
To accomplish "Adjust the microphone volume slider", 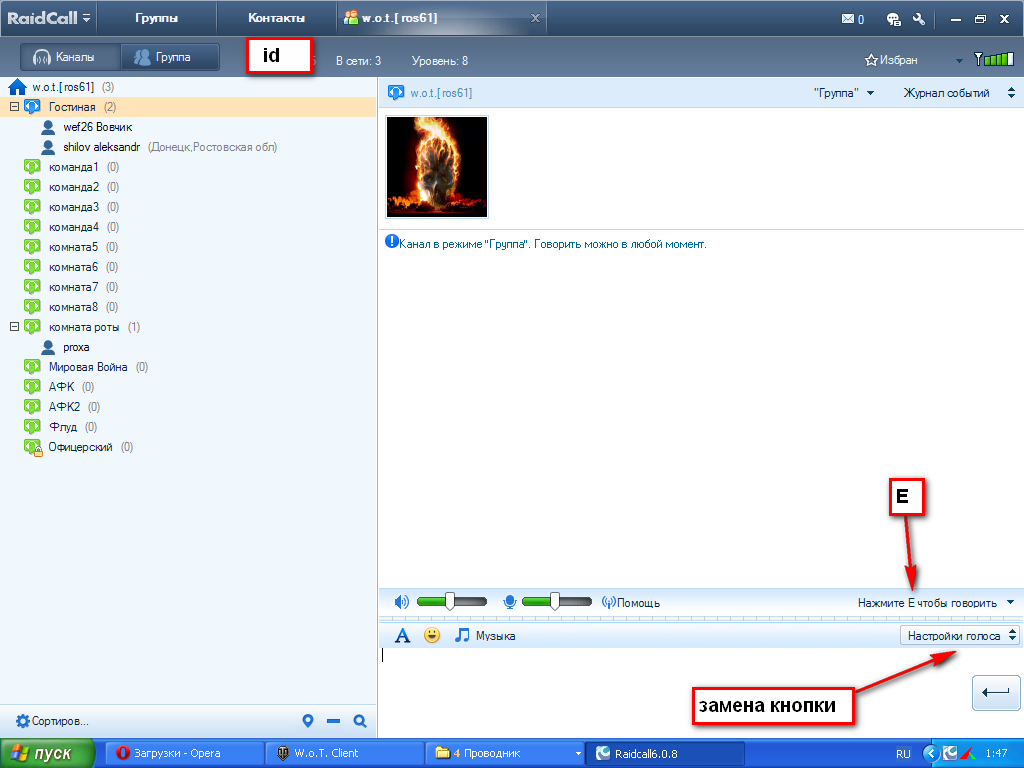I will tap(556, 601).
